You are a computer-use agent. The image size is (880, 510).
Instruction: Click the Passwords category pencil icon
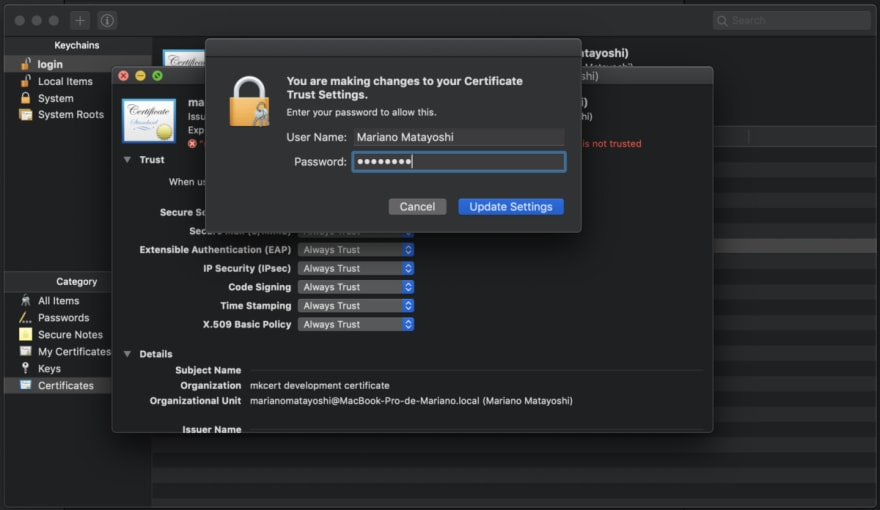coord(25,318)
